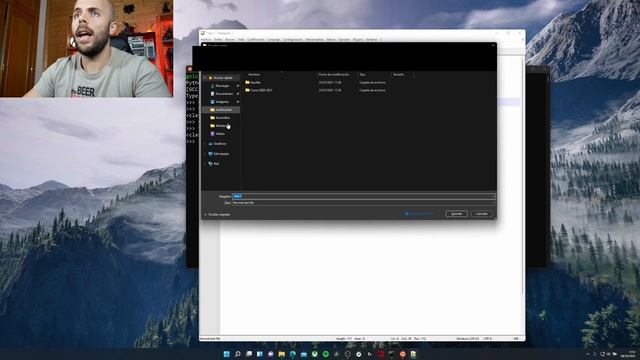Open Codificación menu in Notepad++
Screen dimensions: 640x360
[x=256, y=40]
